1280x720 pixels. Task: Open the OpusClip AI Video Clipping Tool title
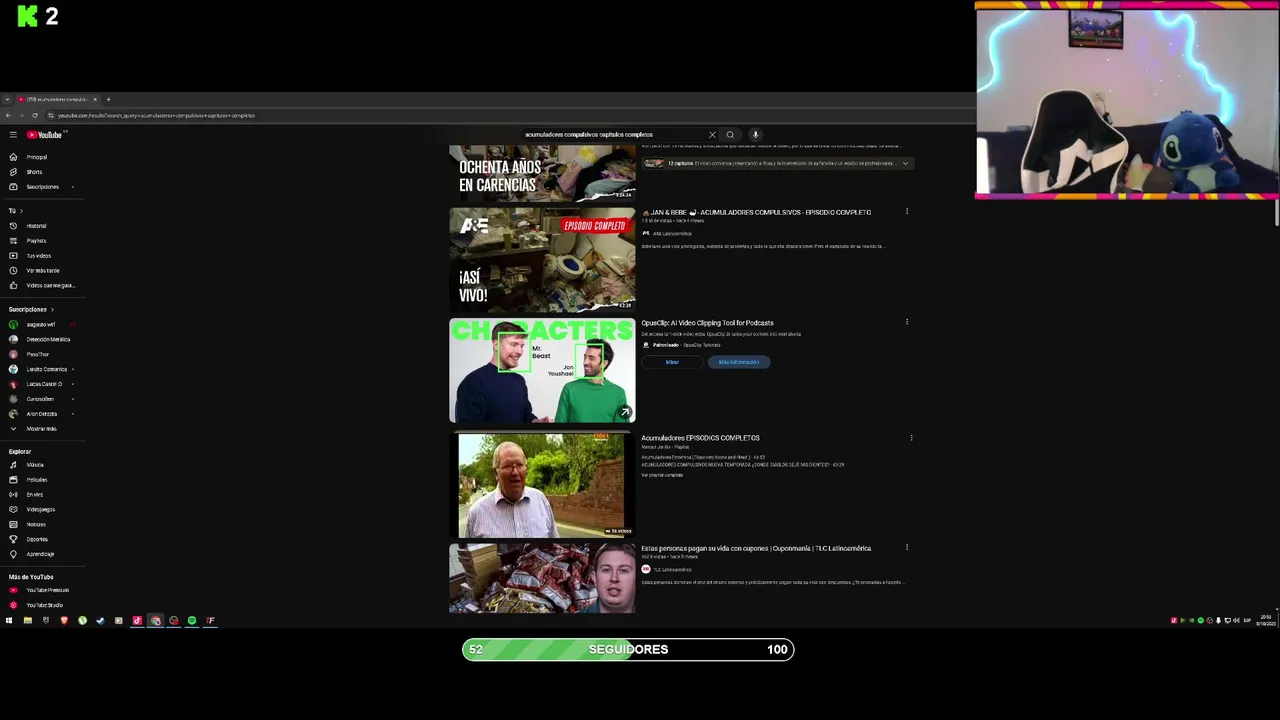[x=707, y=323]
